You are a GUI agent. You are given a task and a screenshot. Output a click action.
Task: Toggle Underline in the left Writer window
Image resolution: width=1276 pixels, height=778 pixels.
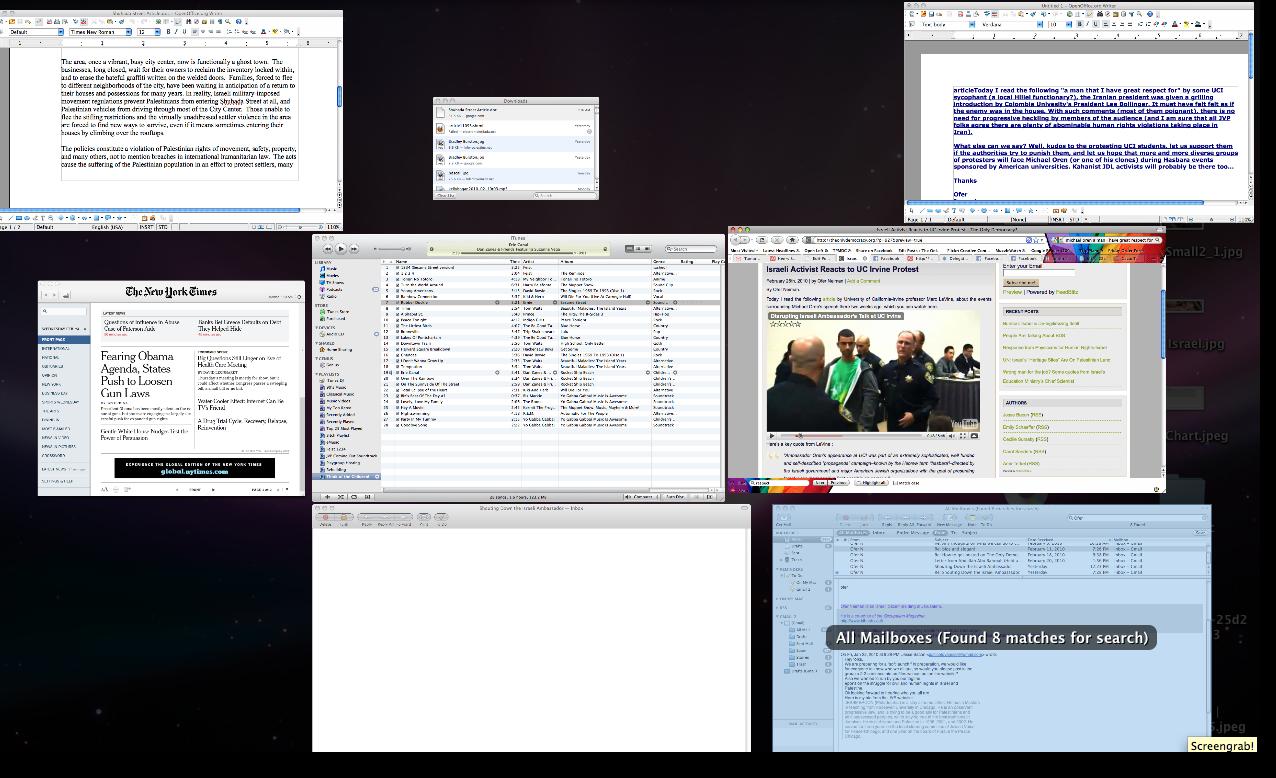point(185,31)
